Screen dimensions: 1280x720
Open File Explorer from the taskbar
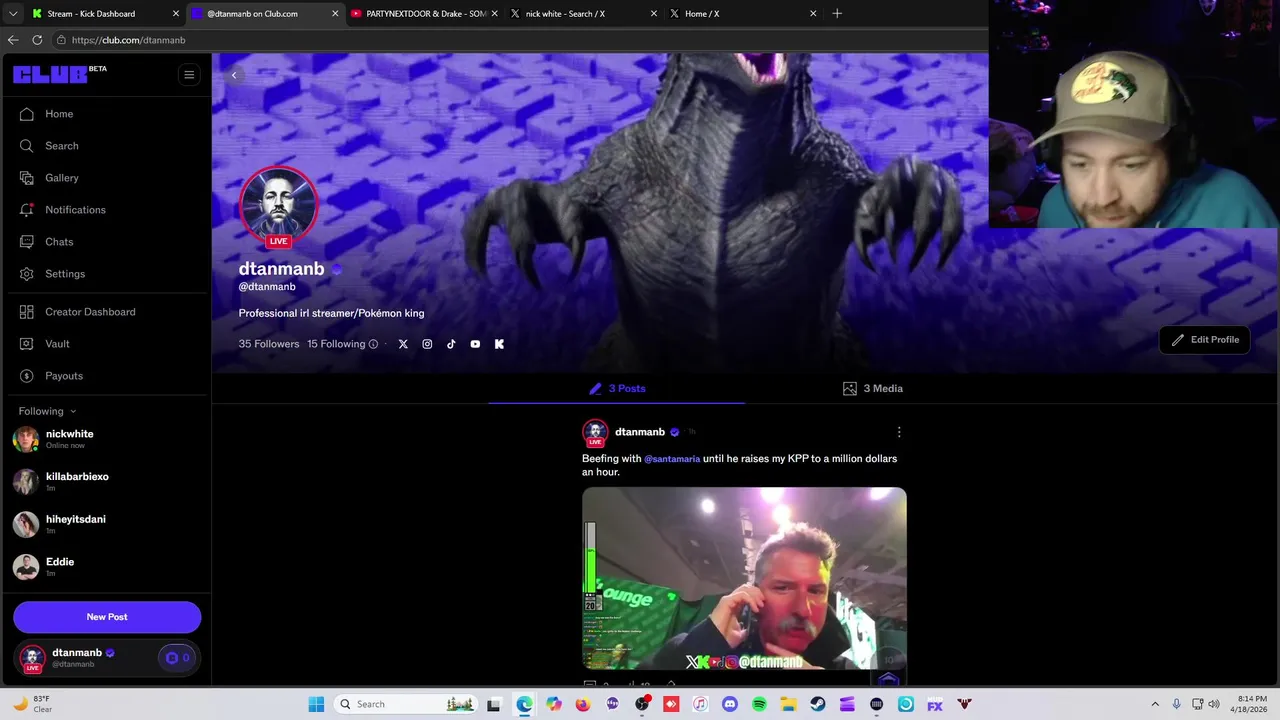point(788,704)
